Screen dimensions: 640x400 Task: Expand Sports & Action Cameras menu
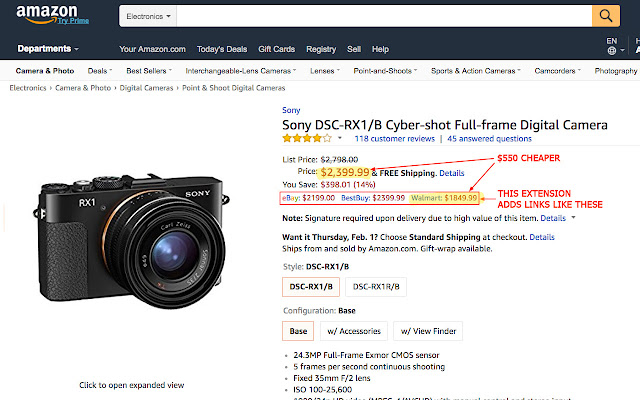(476, 71)
